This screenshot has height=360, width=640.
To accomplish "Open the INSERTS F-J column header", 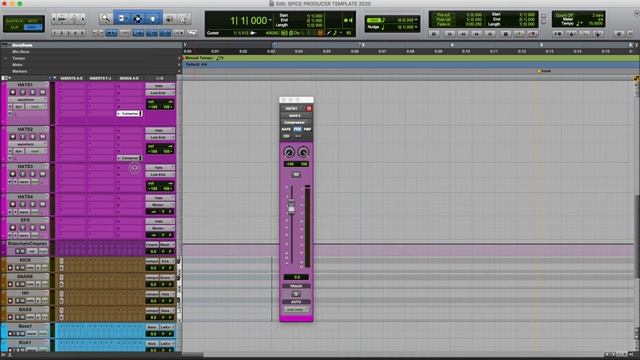I will pos(100,78).
